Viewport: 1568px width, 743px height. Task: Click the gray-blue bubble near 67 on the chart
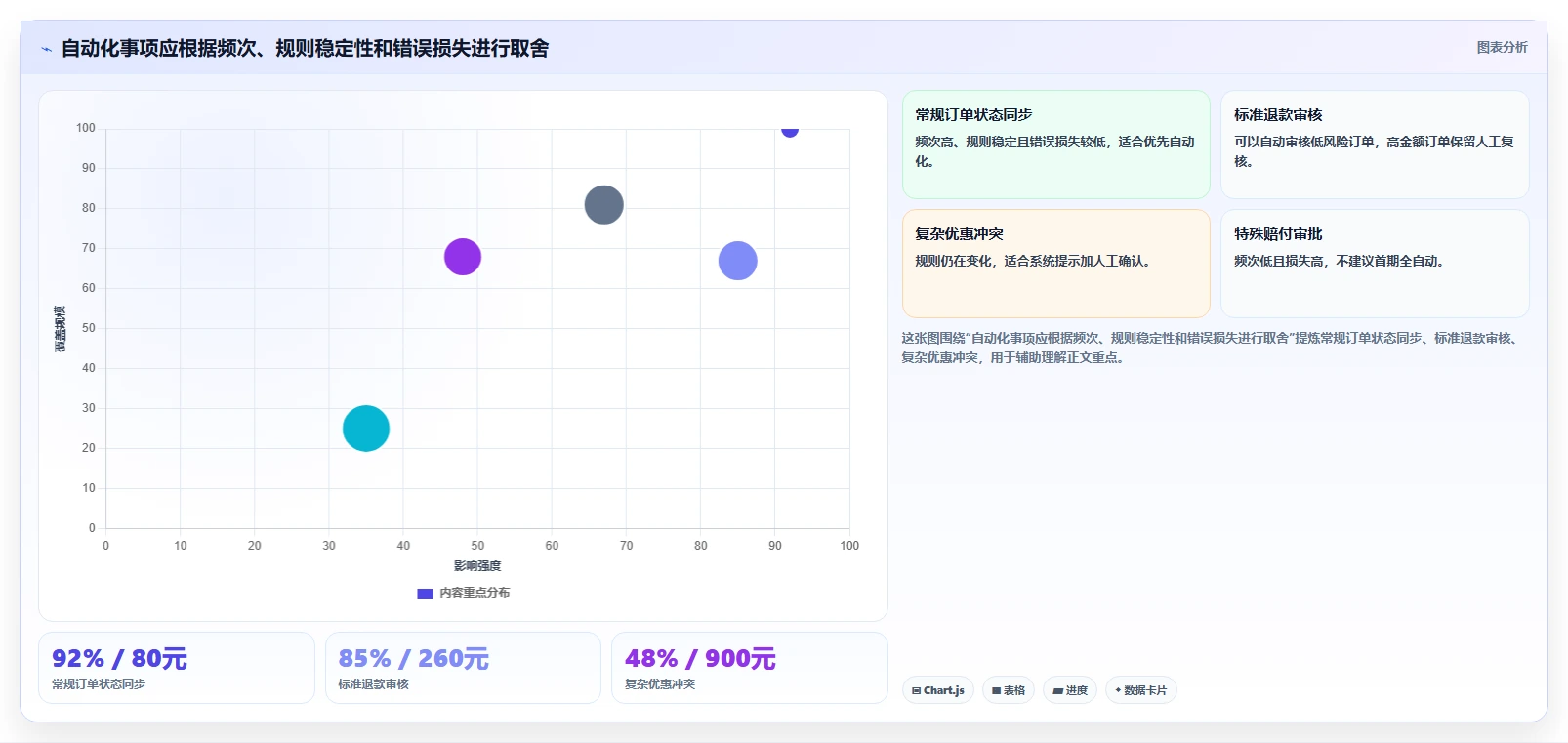[x=604, y=205]
